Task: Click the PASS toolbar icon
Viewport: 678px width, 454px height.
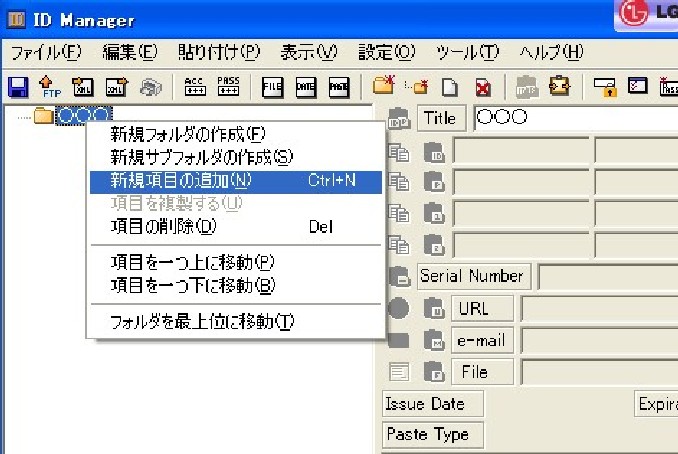Action: (x=228, y=86)
